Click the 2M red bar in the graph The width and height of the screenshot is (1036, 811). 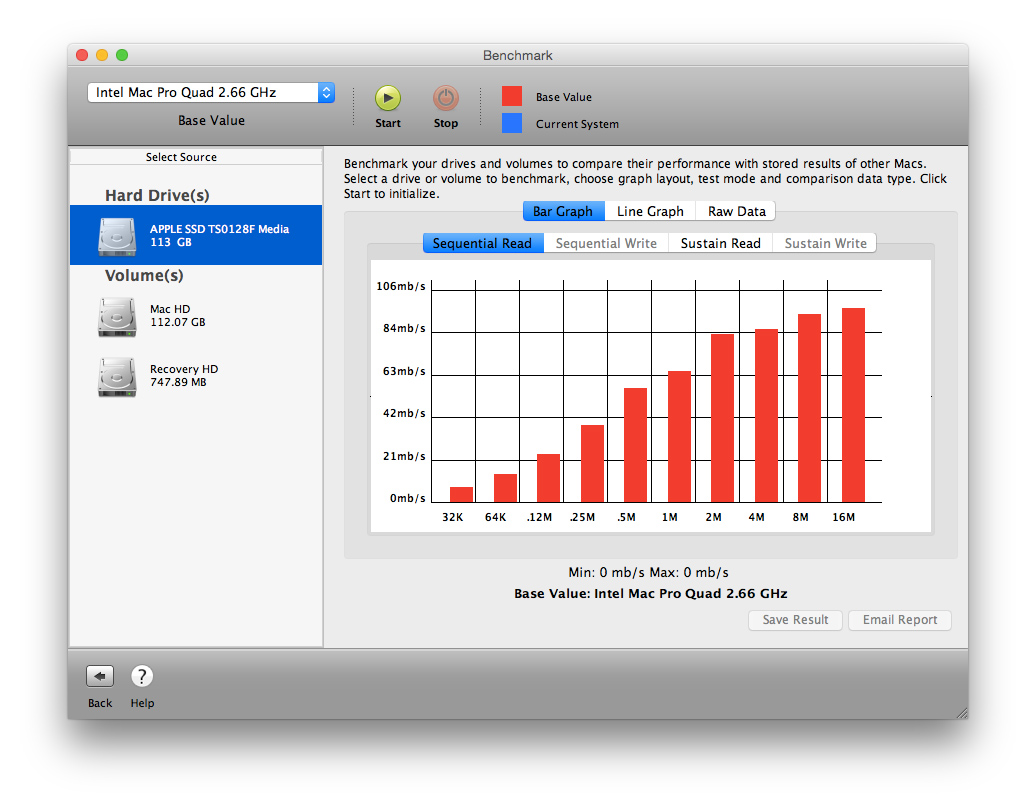point(722,418)
